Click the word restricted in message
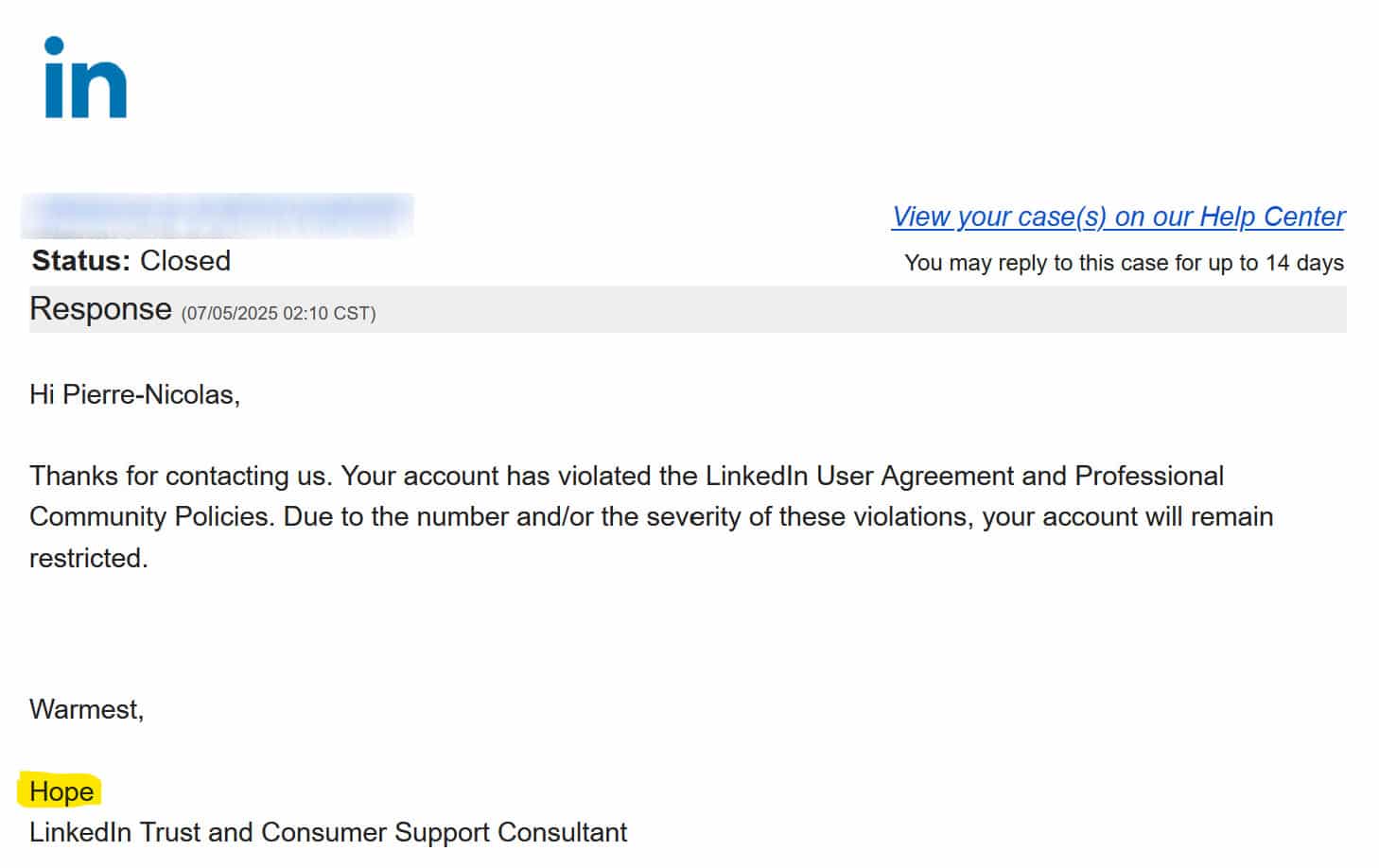 [x=88, y=559]
